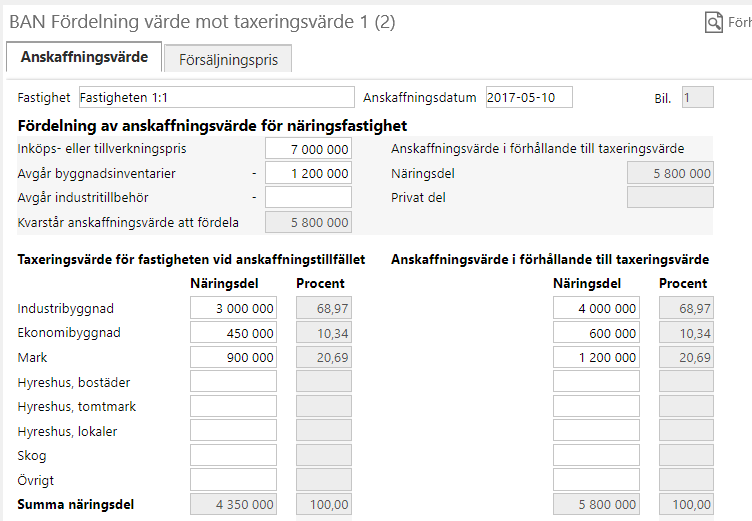Select Hyreshus, lokaler taxeringsvärde field
The height and width of the screenshot is (521, 752).
coord(234,430)
